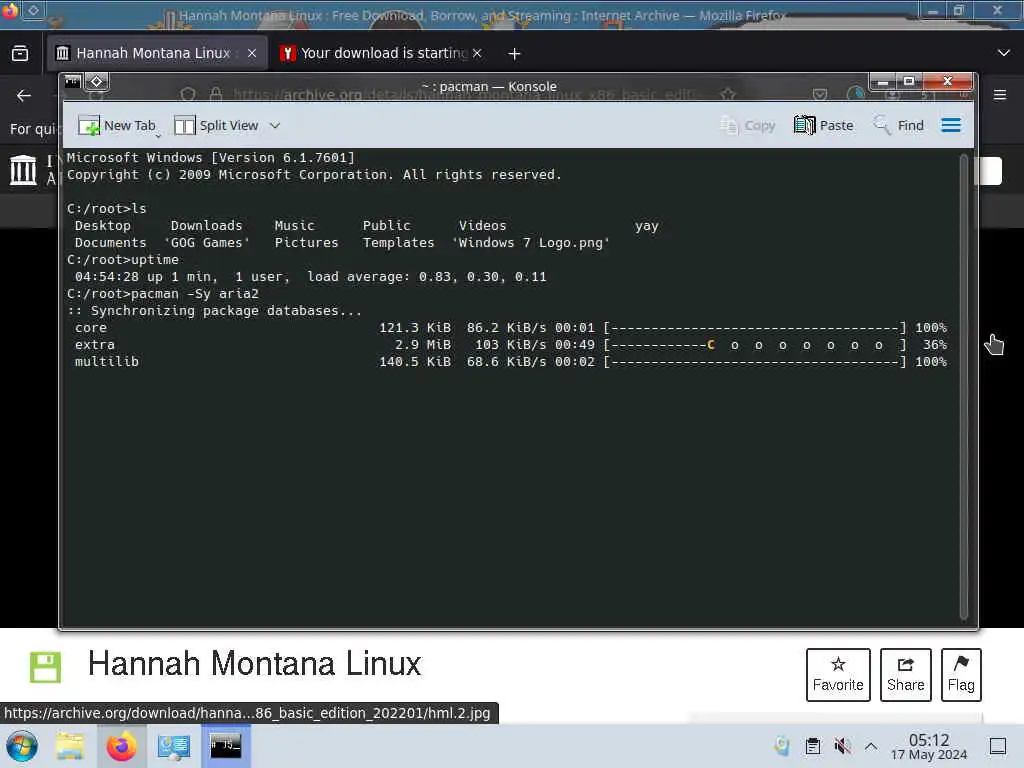
Task: Click the uptime output line
Action: click(x=310, y=277)
